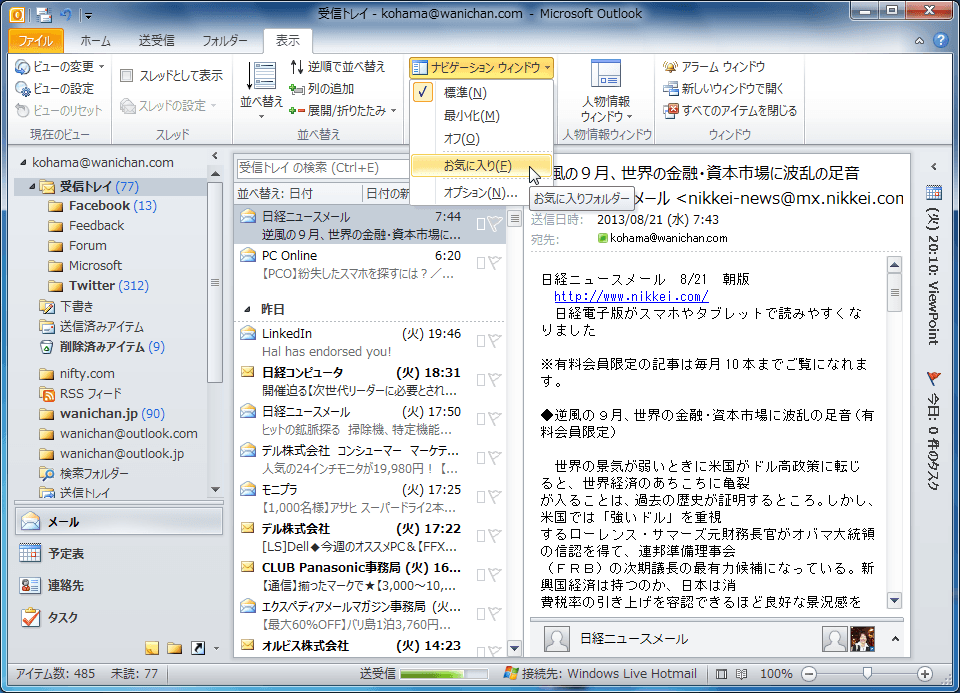Click 新しいウィンドウで開く button
Screen dimensions: 960x693
coord(724,89)
